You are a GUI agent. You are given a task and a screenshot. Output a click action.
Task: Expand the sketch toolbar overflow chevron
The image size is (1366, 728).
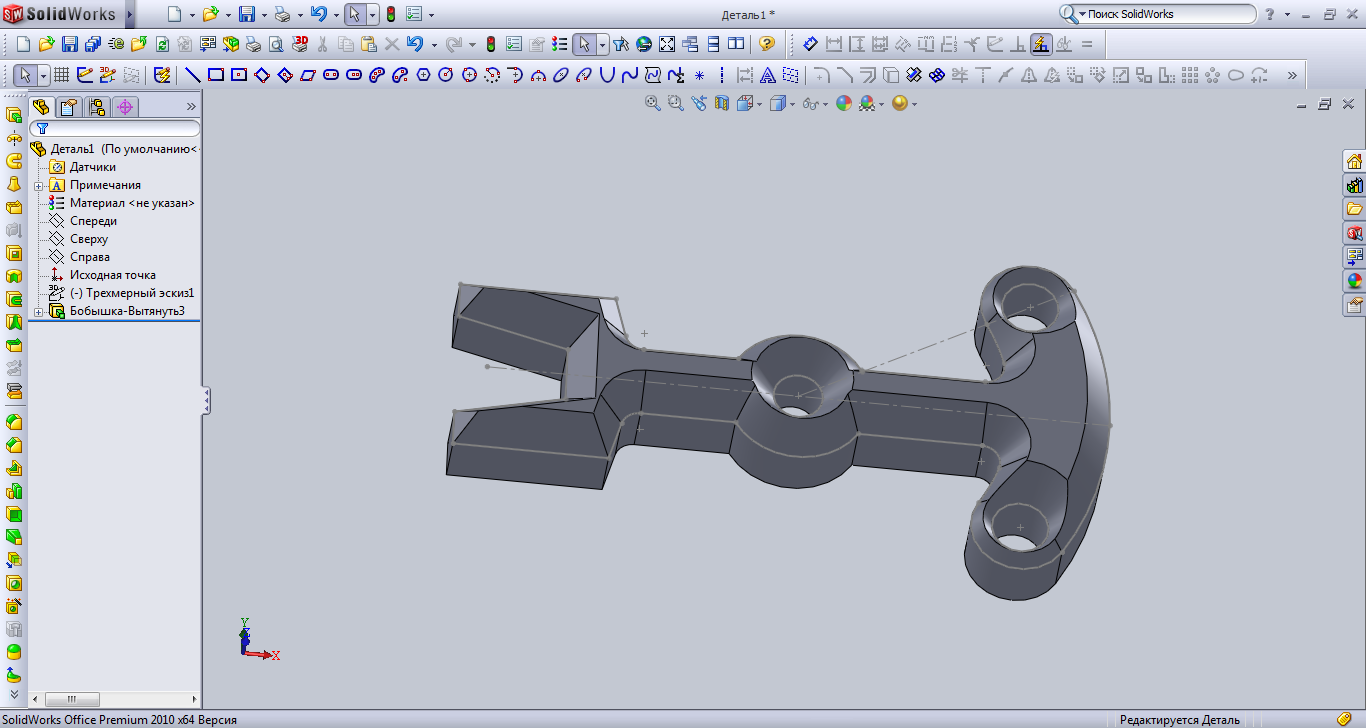pyautogui.click(x=1292, y=75)
